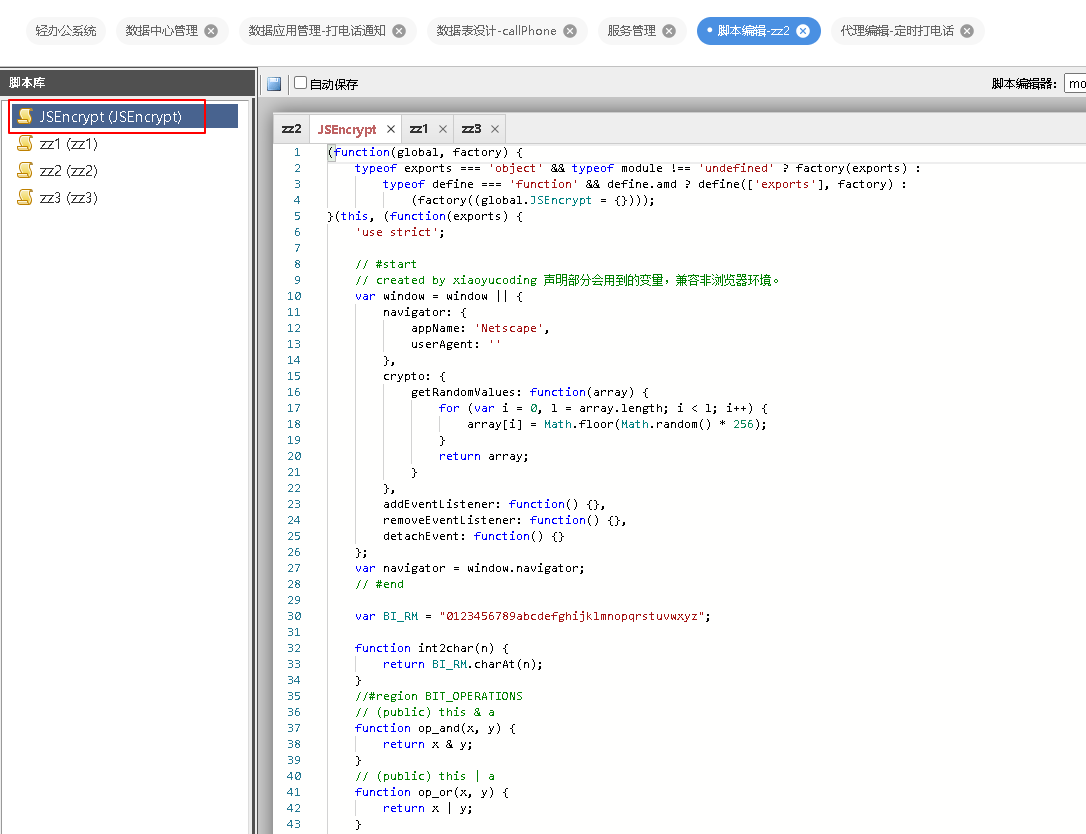Close the JSEncrypt editor tab

click(x=391, y=130)
